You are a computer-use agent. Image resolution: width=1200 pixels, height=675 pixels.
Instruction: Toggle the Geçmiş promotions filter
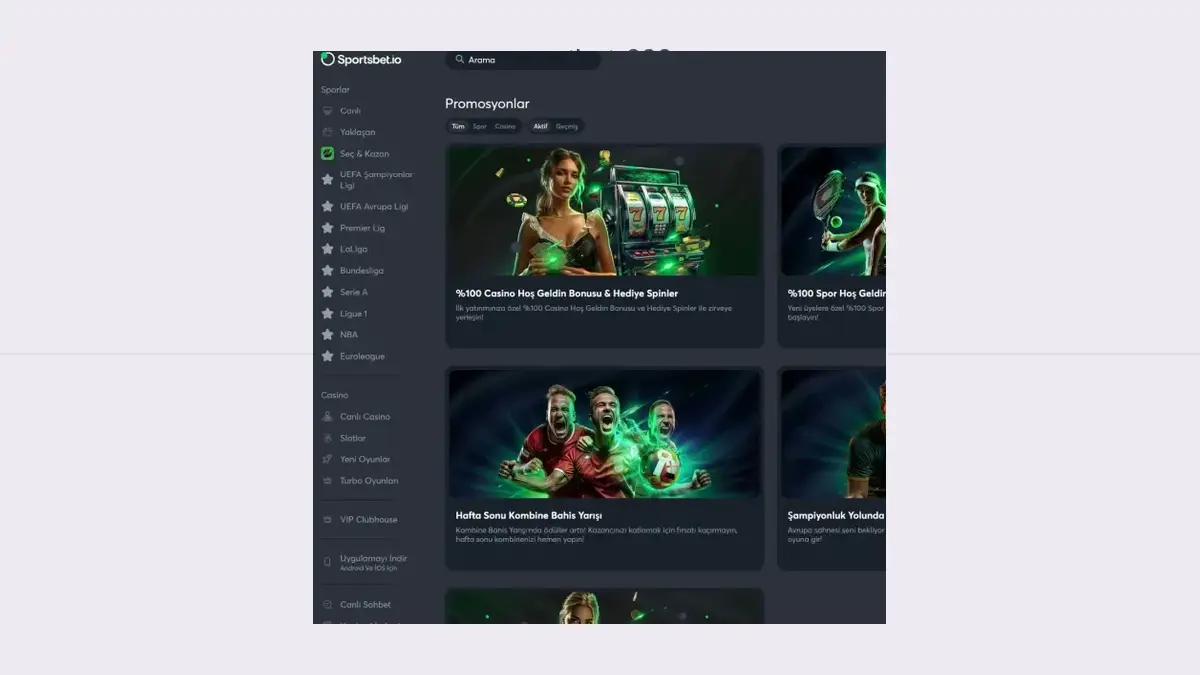[x=567, y=127]
